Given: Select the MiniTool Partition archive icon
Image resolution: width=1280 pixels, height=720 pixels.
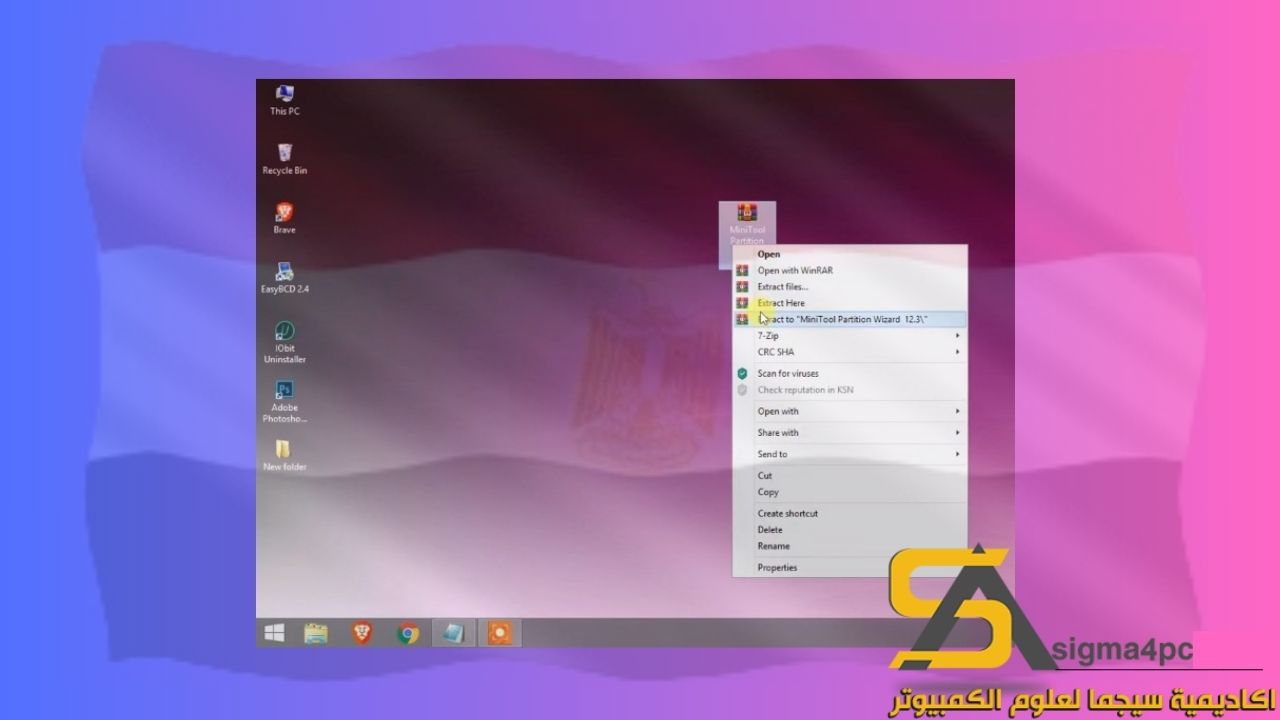Looking at the screenshot, I should click(x=747, y=224).
